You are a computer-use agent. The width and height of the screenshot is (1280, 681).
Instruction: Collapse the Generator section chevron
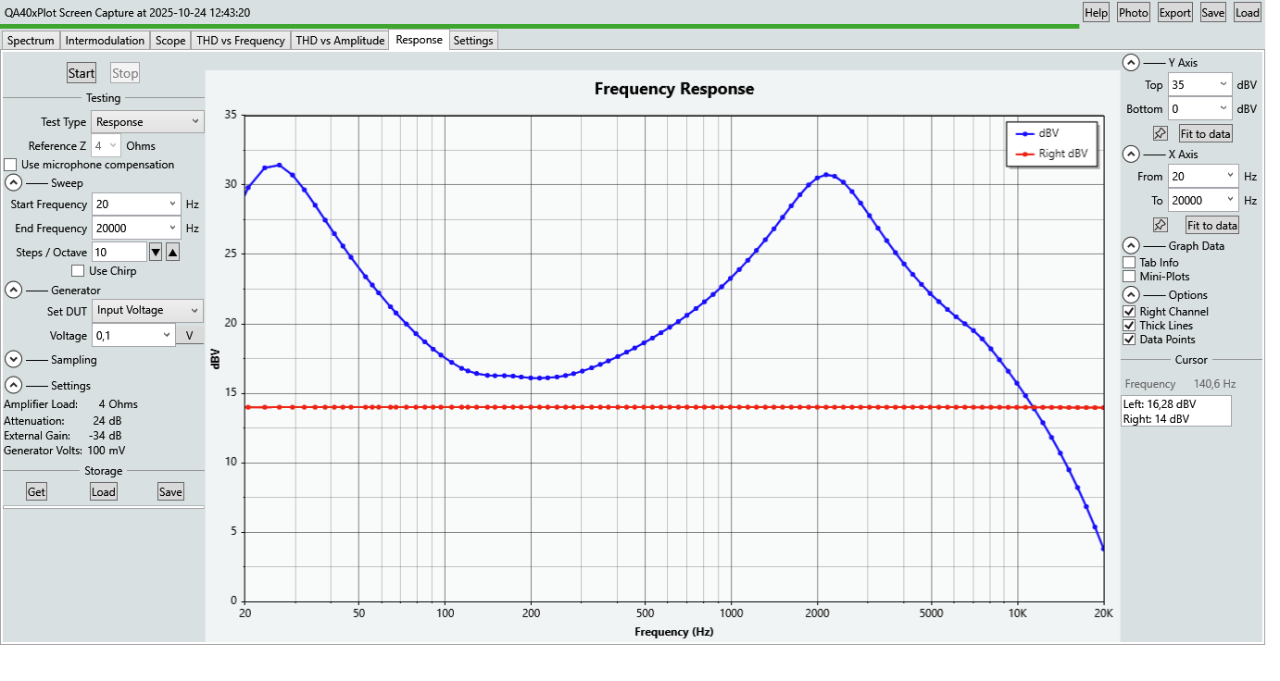13,290
